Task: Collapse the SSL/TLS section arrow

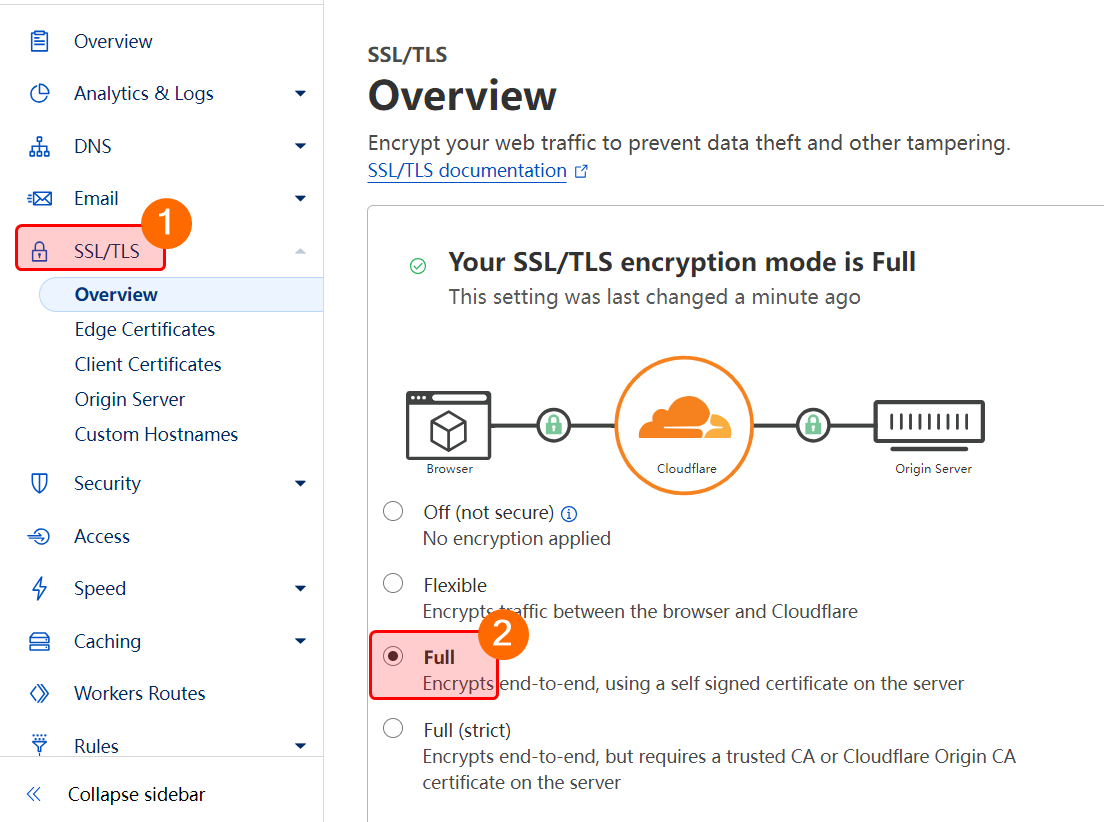Action: (300, 251)
